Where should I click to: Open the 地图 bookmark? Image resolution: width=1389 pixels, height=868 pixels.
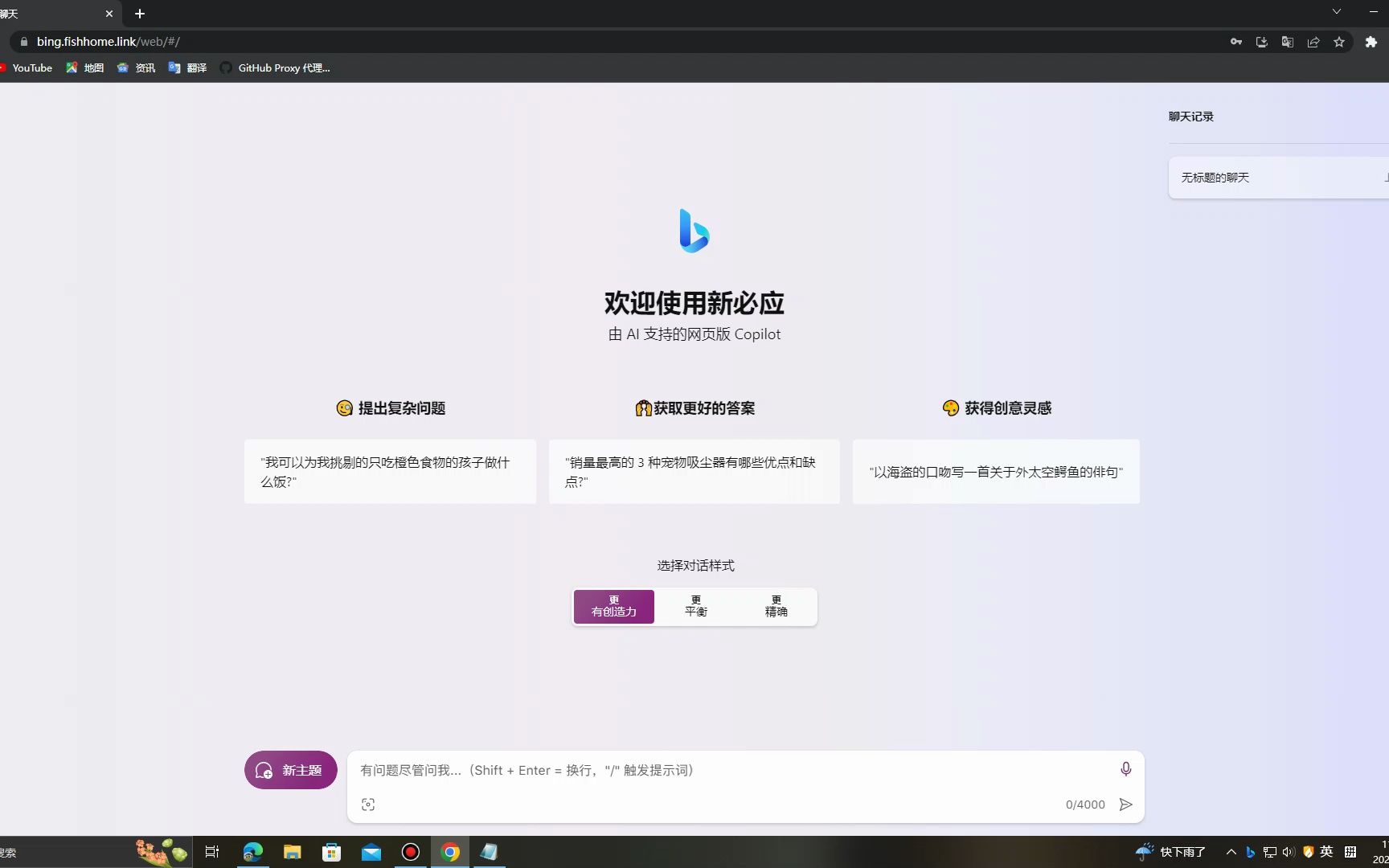pos(85,68)
